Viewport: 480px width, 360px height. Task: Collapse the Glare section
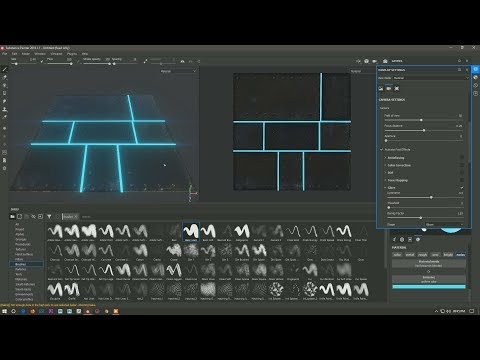coord(386,188)
